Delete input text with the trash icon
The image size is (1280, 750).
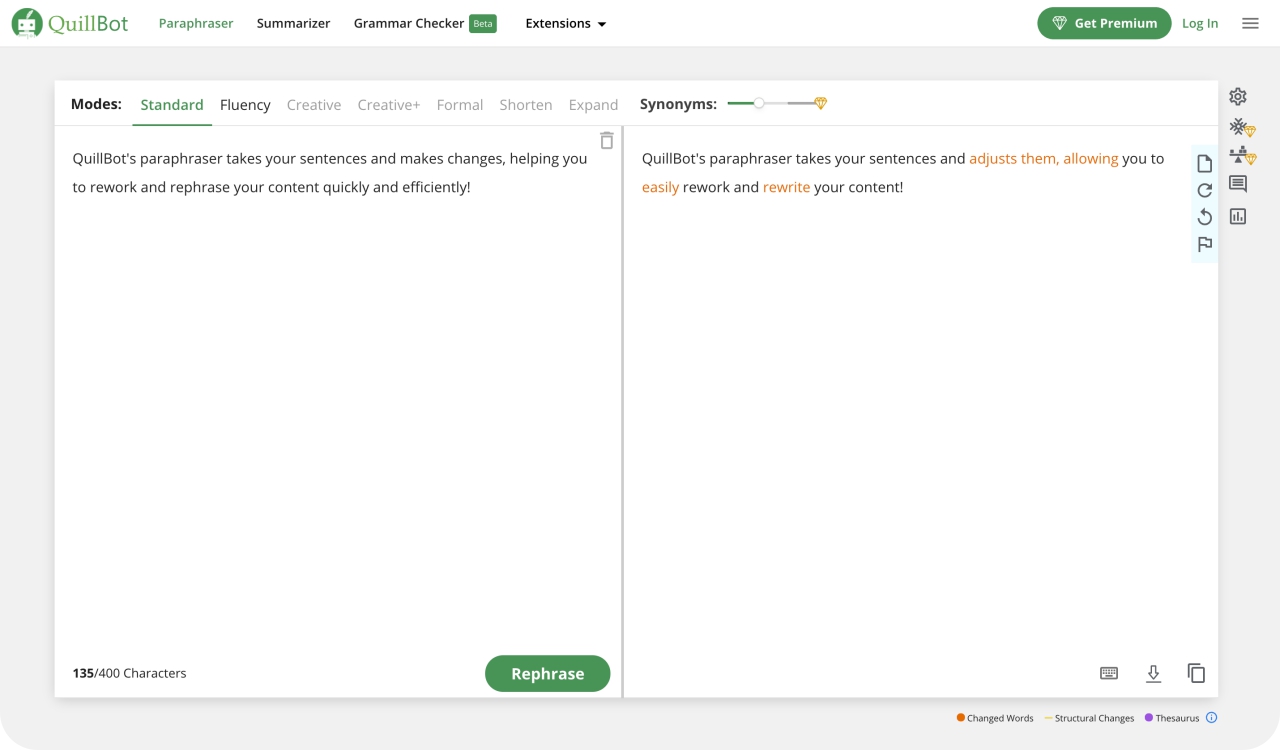[x=607, y=140]
